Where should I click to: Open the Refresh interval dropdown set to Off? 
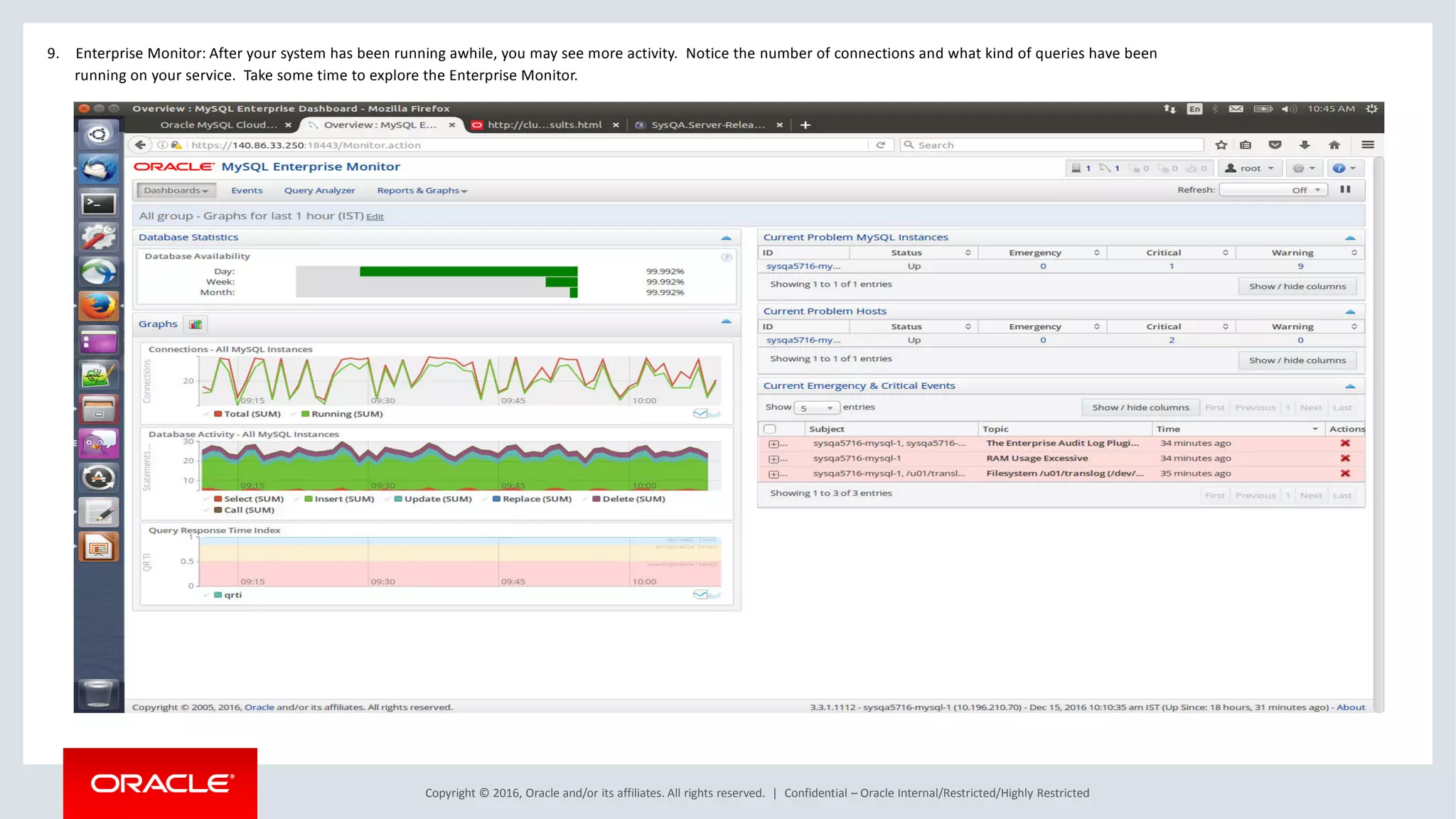click(1273, 190)
